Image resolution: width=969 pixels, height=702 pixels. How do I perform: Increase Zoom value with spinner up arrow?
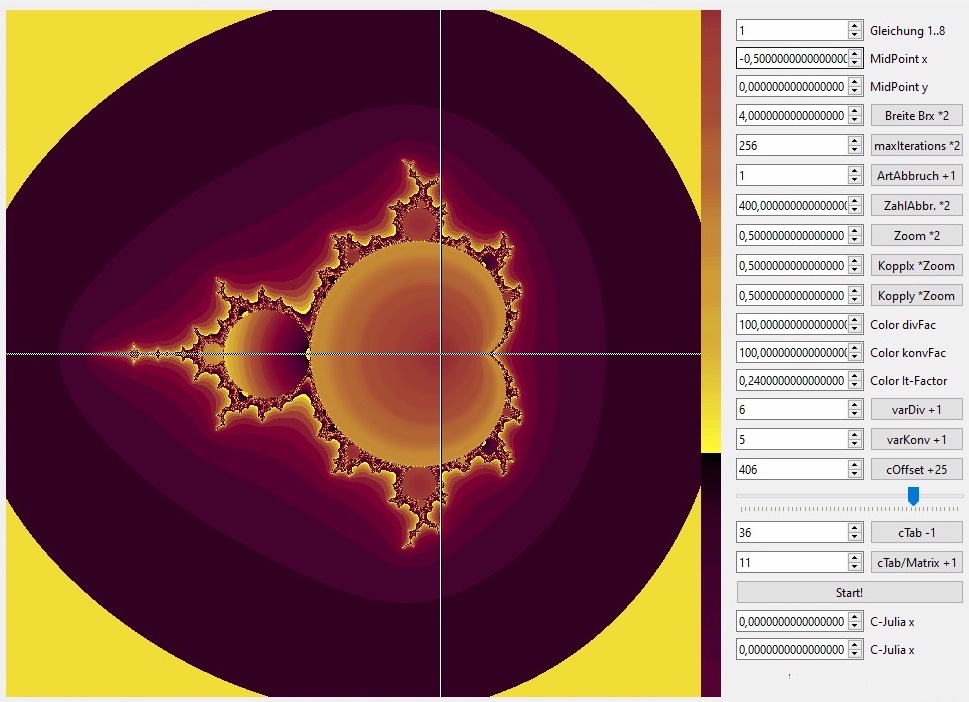[855, 230]
